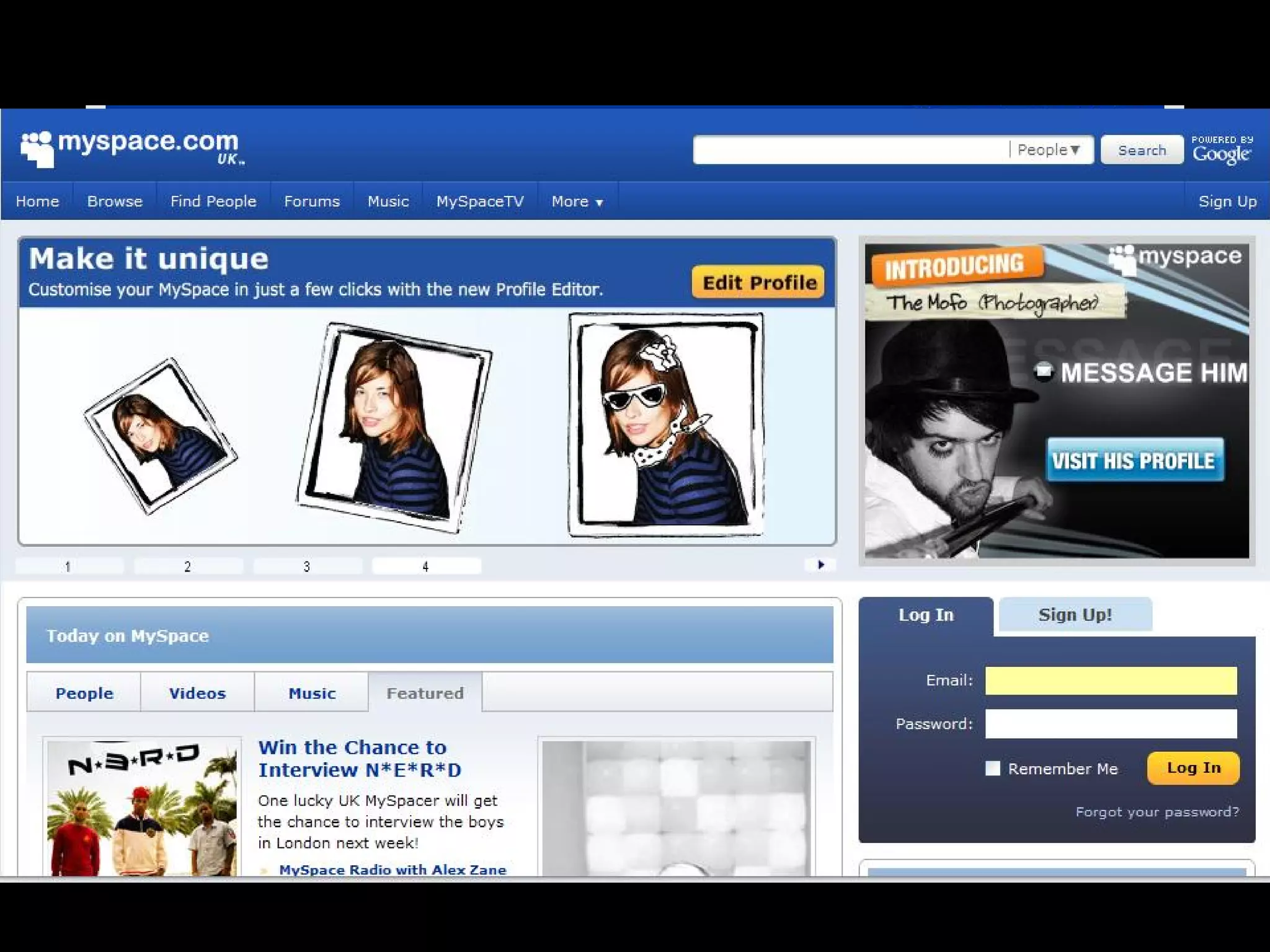Select the Sign Up! tab
This screenshot has height=952, width=1270.
[x=1075, y=615]
